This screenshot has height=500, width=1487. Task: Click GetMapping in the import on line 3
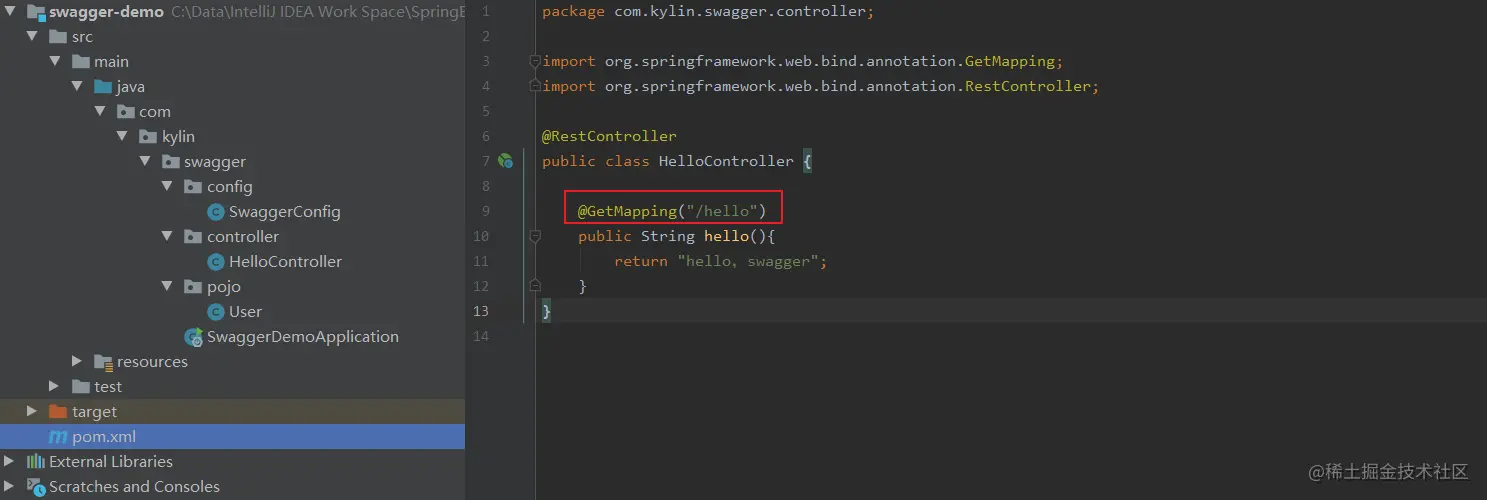1010,61
